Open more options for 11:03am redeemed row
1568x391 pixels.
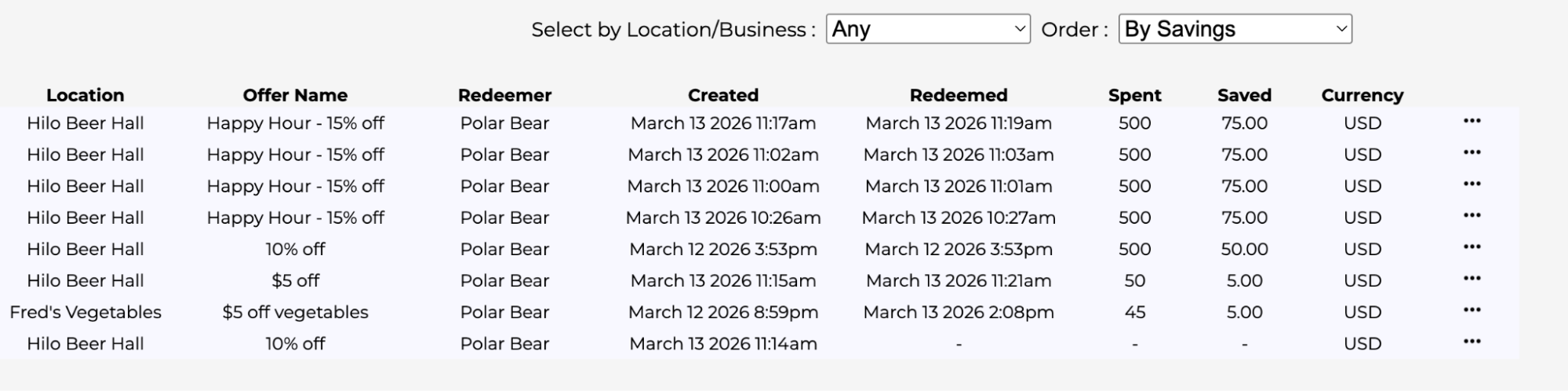tap(1472, 153)
